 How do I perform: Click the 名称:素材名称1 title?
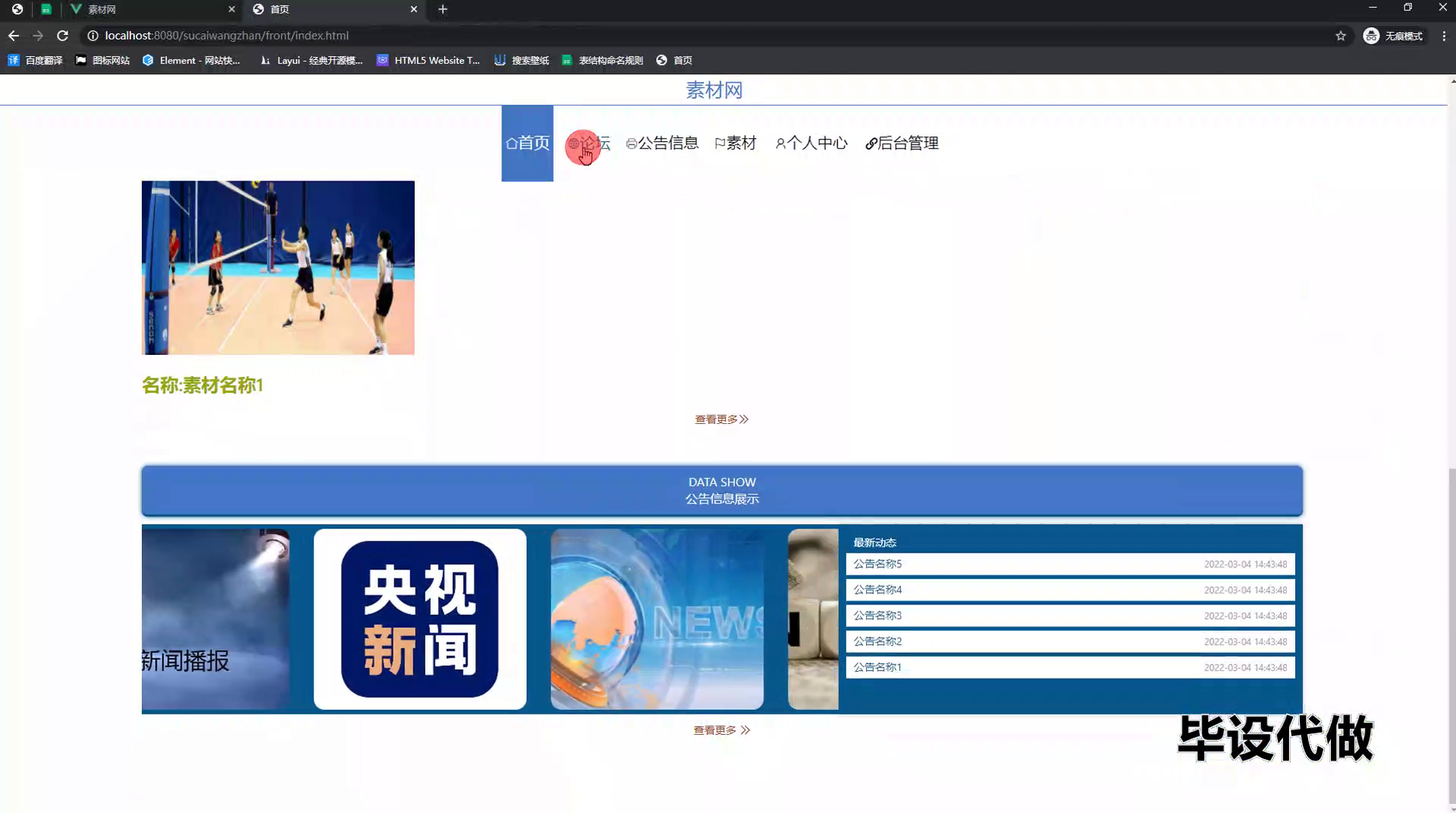point(202,385)
